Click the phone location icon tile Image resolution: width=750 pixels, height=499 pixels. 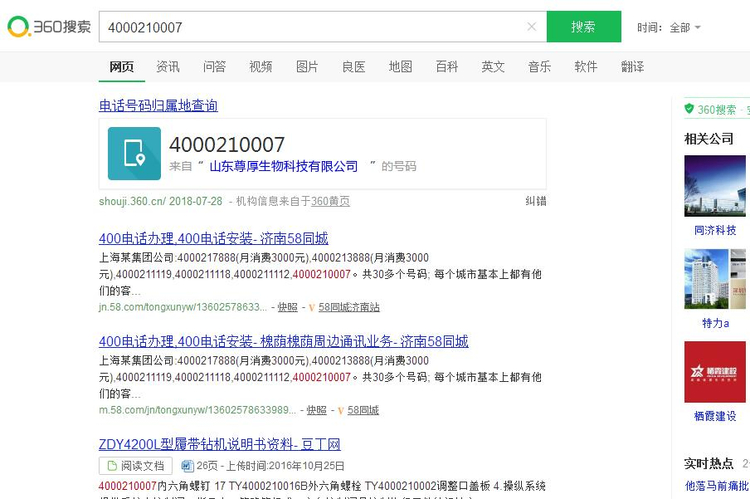[x=134, y=153]
